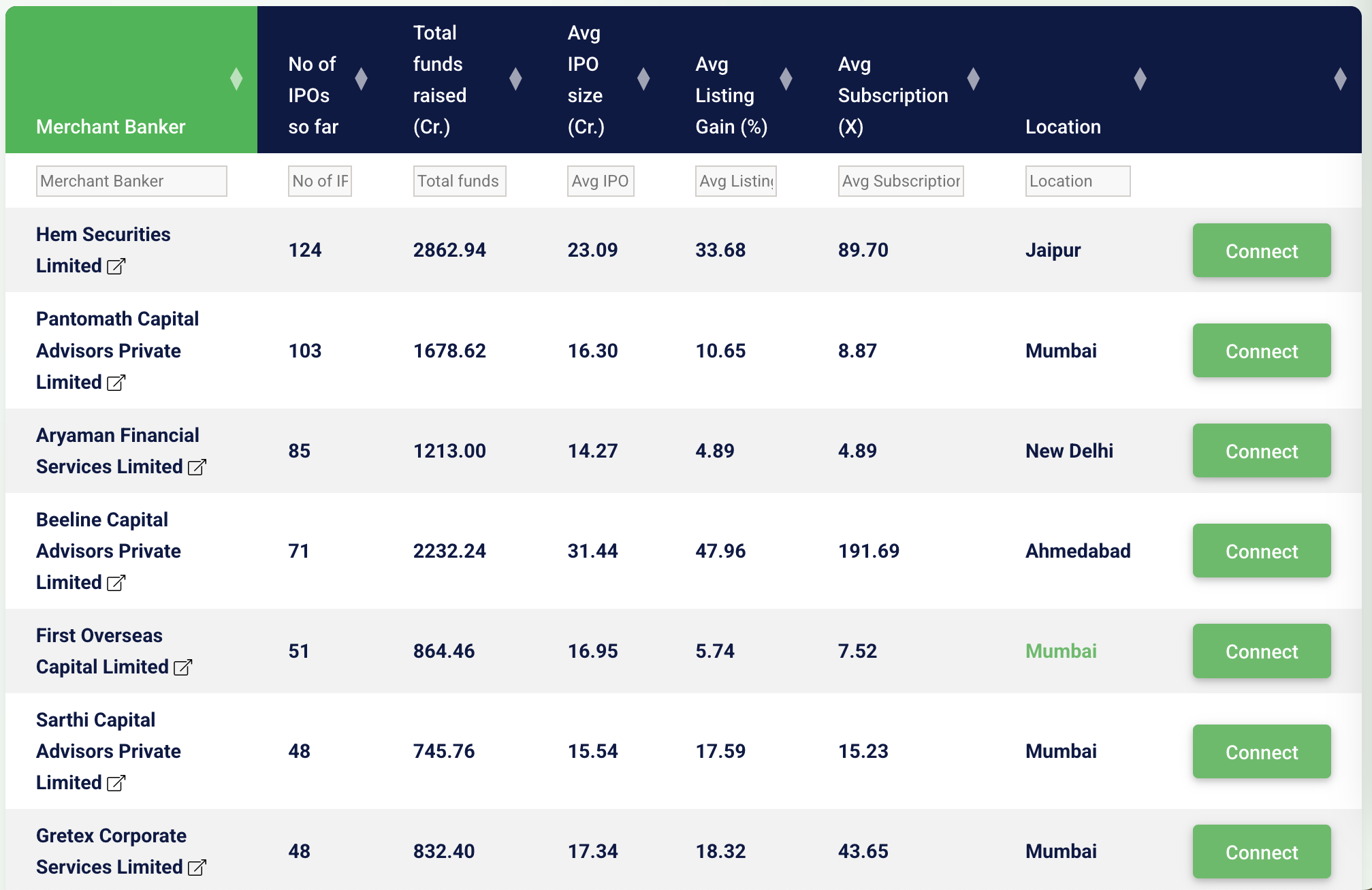Viewport: 1372px width, 890px height.
Task: Open First Overseas Capital external link icon
Action: [183, 667]
